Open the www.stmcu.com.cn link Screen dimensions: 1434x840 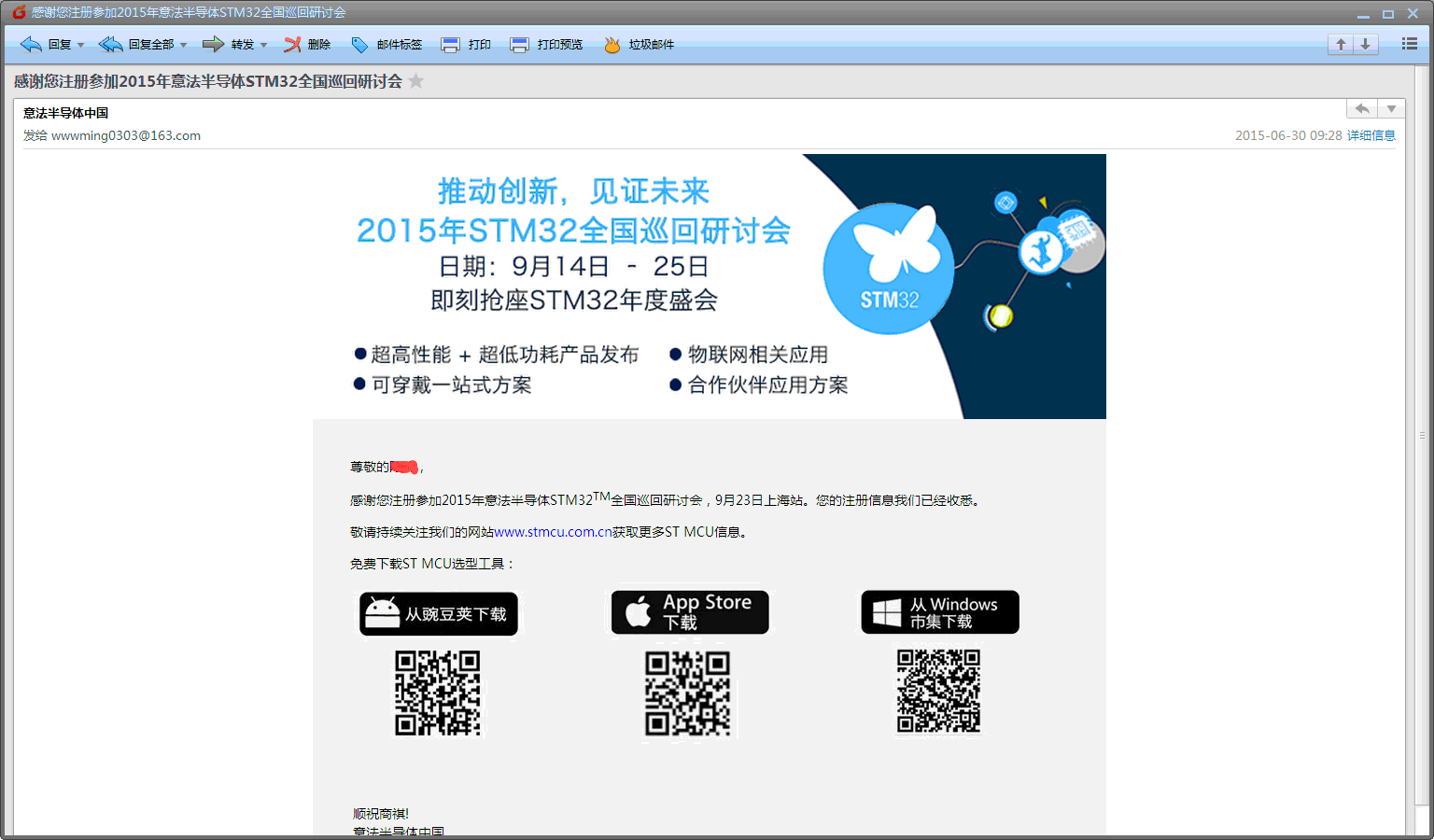(554, 532)
